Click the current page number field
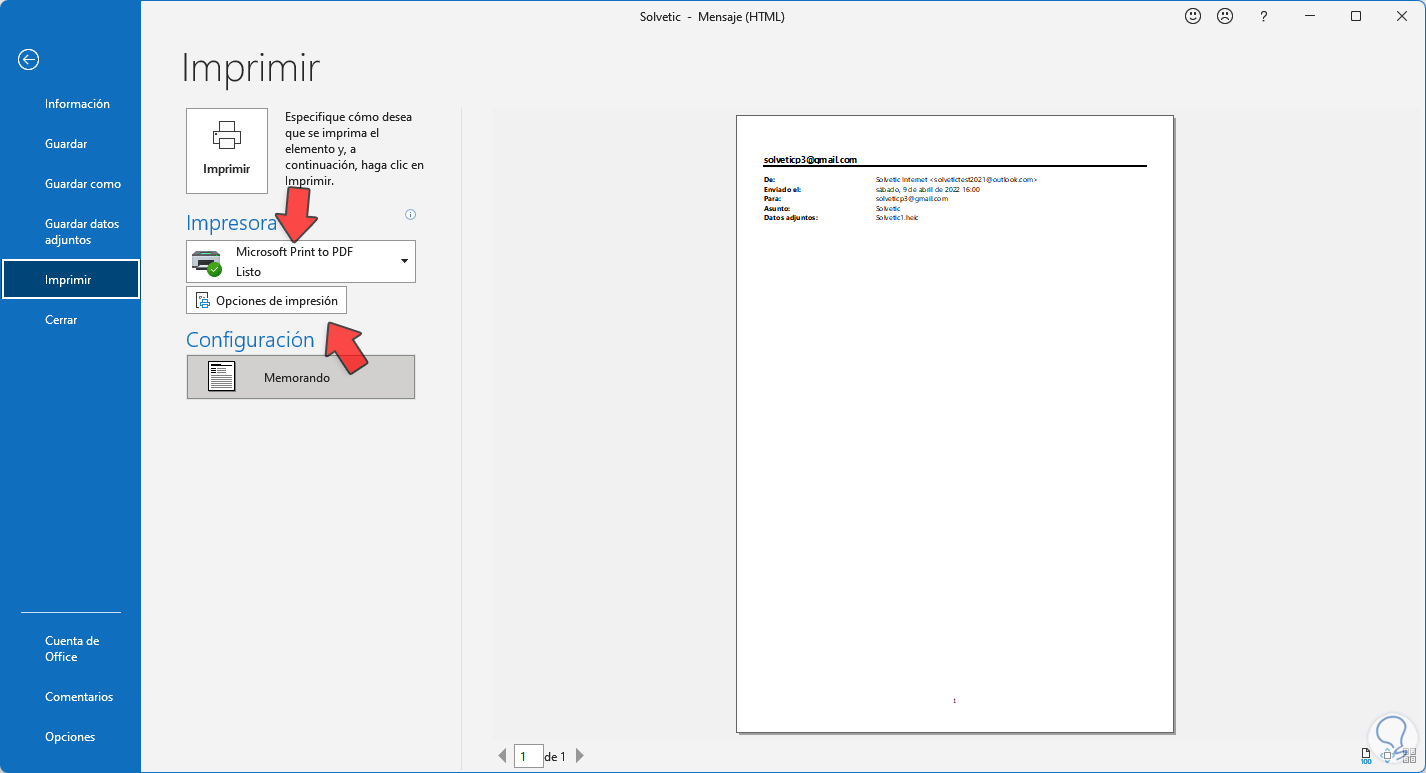Viewport: 1426px width, 773px height. click(529, 756)
